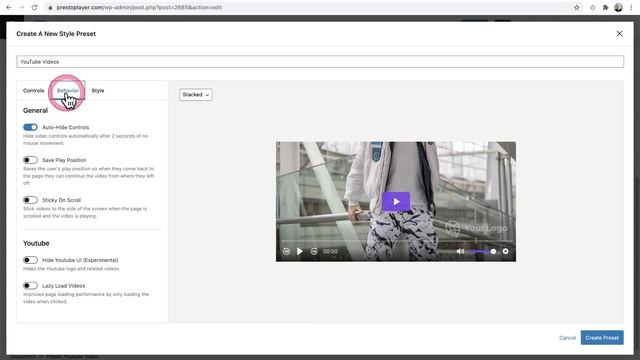Click the site lock icon in address bar
The height and width of the screenshot is (360, 640).
pos(50,7)
